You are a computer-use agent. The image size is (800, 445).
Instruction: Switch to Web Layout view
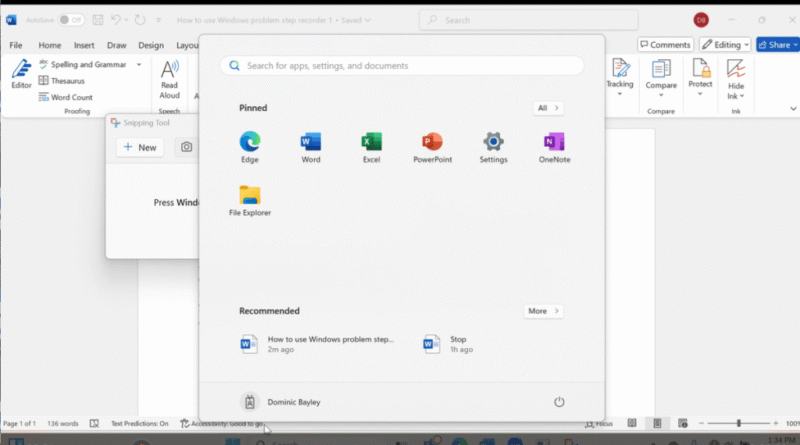click(x=683, y=423)
